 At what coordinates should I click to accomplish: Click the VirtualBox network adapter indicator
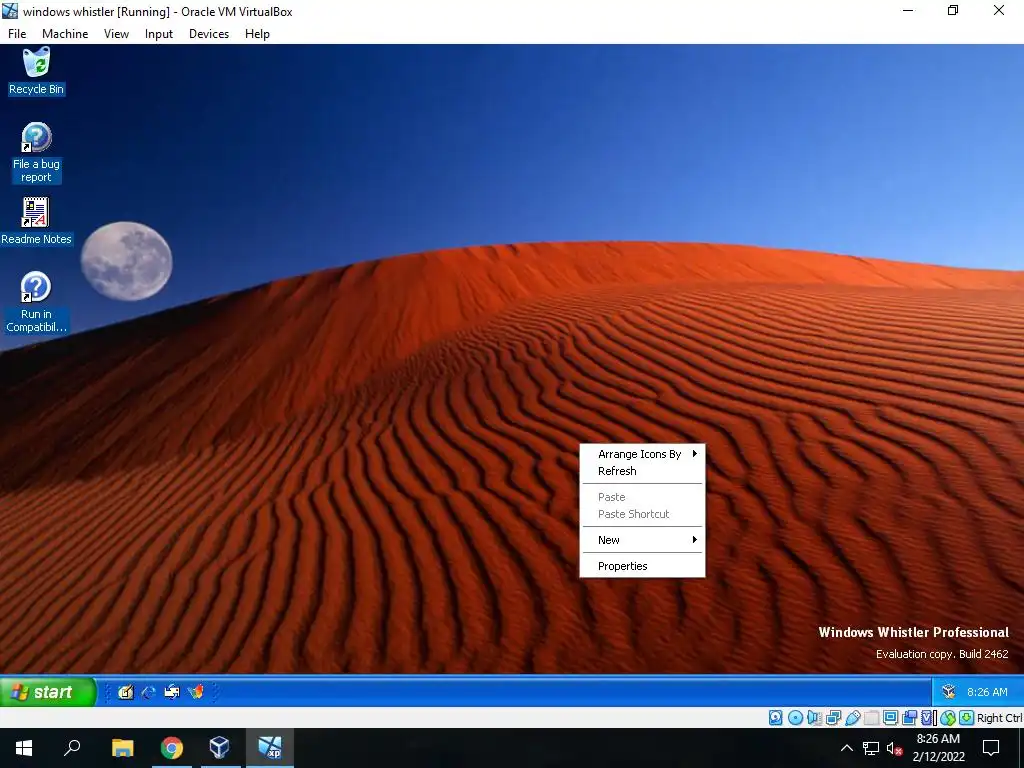[x=833, y=718]
